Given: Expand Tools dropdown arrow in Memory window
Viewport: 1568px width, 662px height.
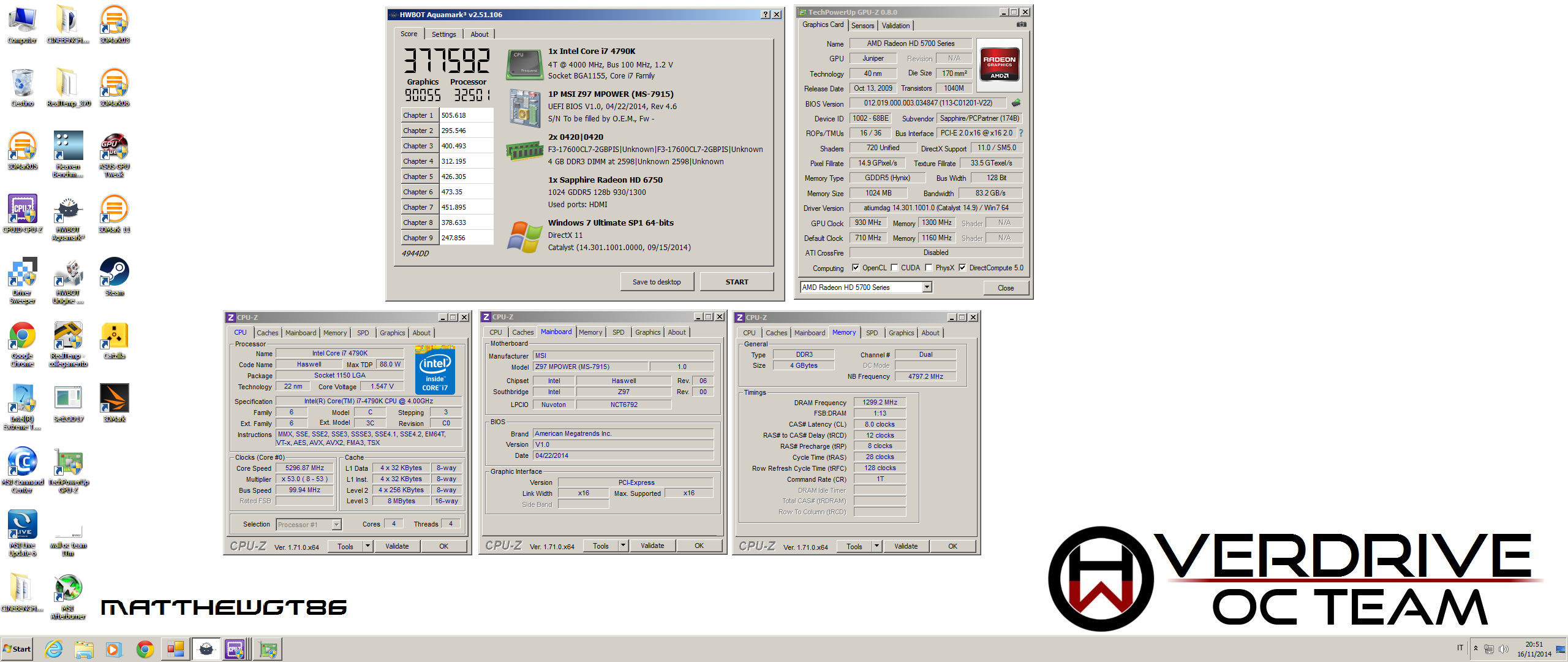Looking at the screenshot, I should pyautogui.click(x=877, y=546).
